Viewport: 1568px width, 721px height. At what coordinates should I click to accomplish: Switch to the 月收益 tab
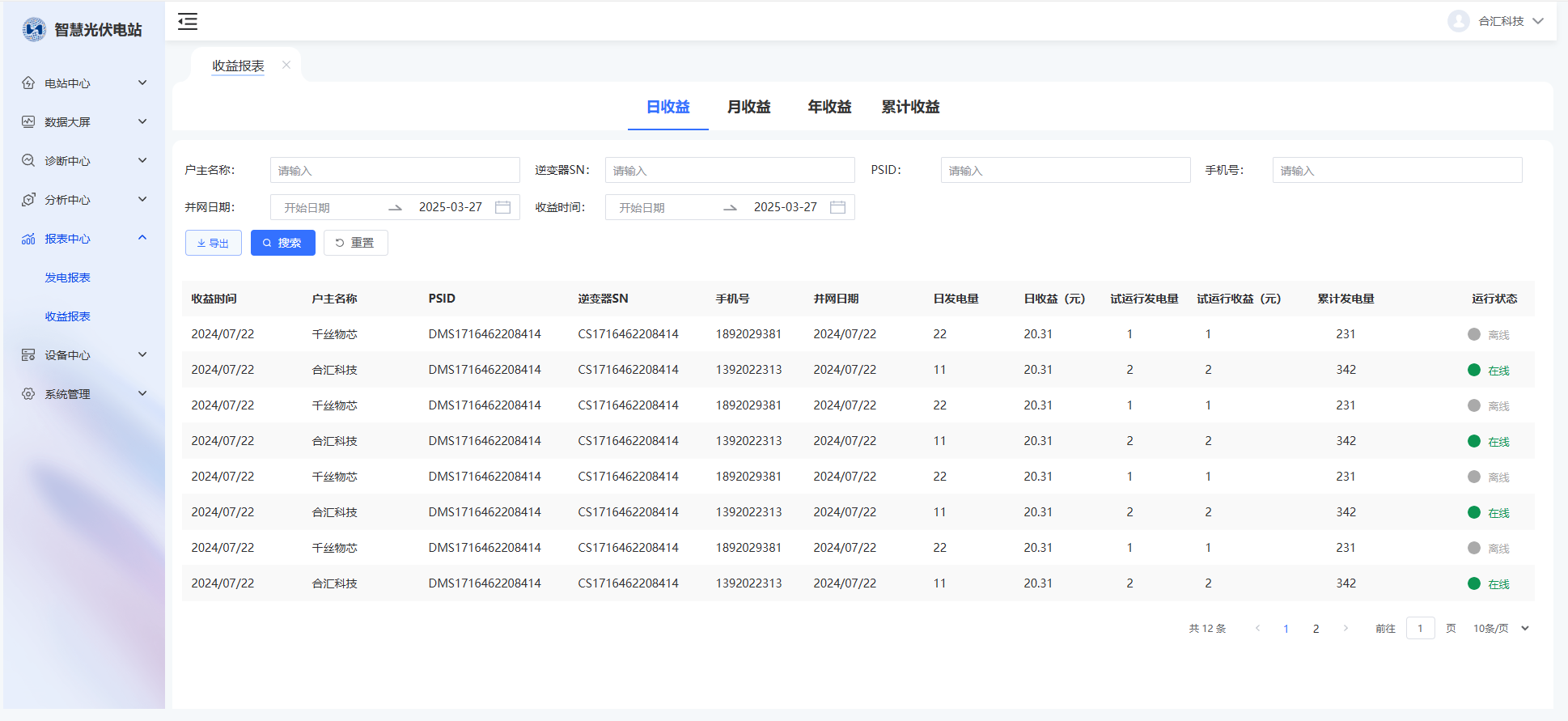pyautogui.click(x=748, y=107)
